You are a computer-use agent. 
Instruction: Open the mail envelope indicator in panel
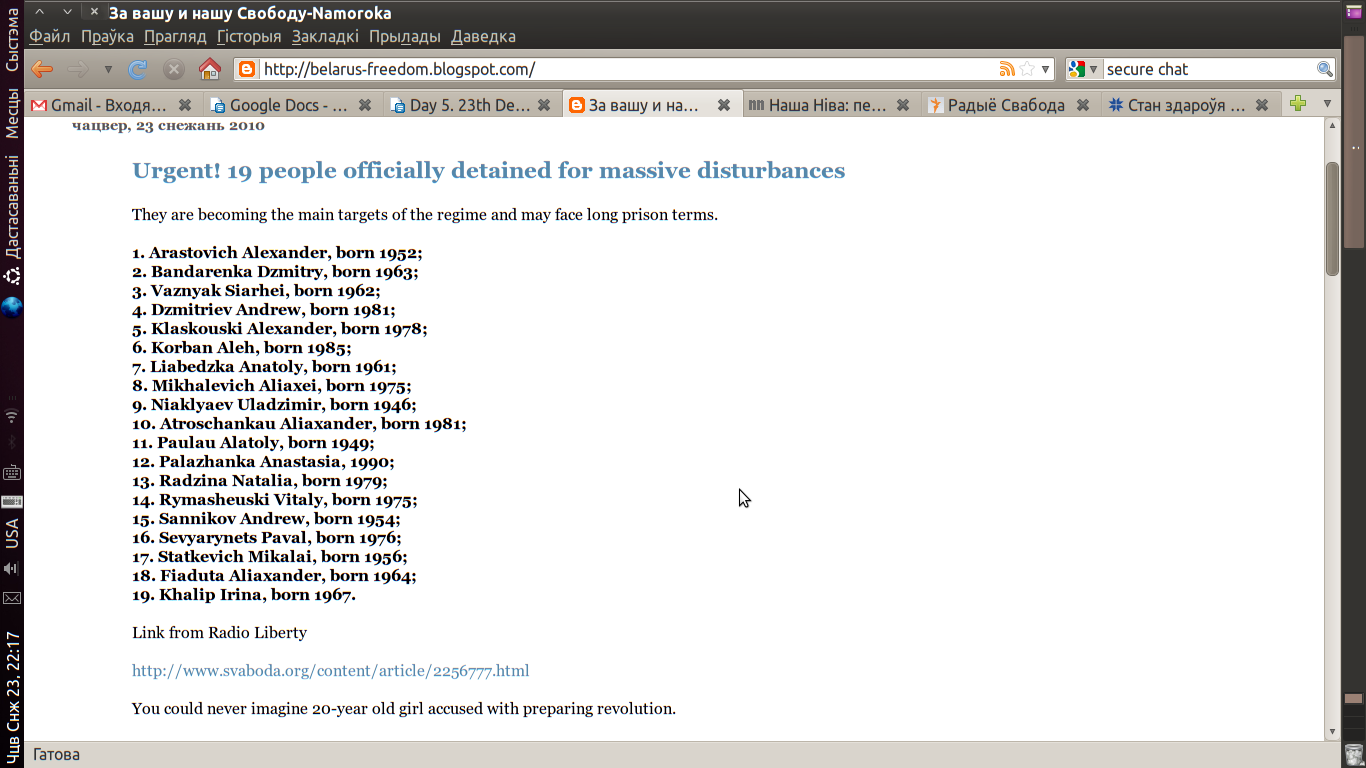click(x=12, y=598)
